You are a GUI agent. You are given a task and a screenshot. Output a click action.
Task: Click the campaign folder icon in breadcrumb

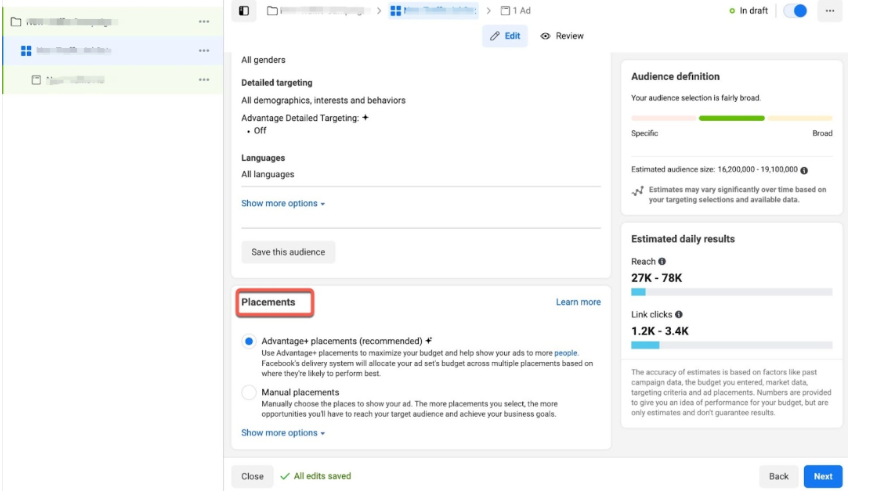tap(273, 11)
